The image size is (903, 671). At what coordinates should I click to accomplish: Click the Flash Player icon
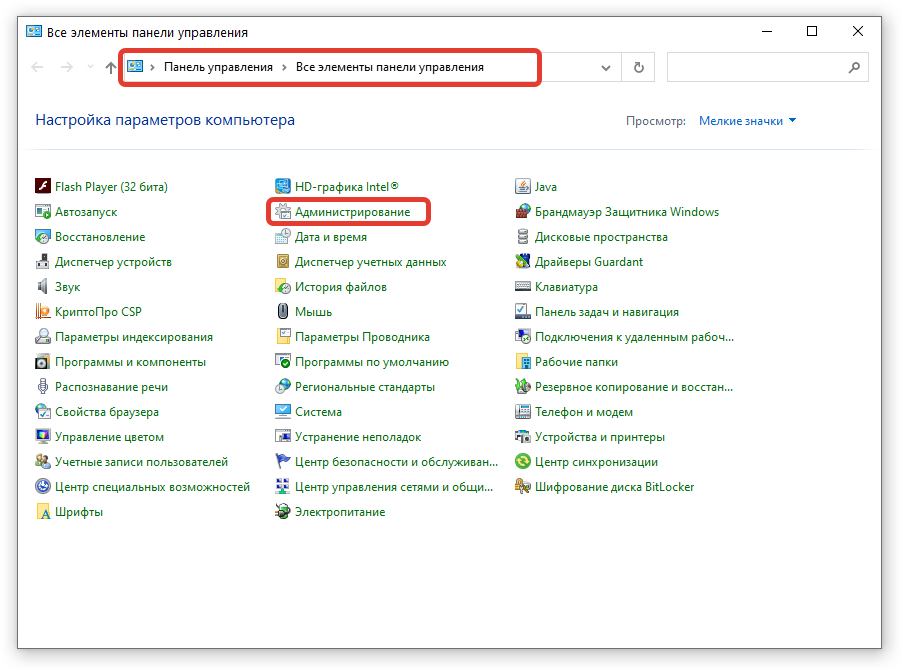coord(43,187)
